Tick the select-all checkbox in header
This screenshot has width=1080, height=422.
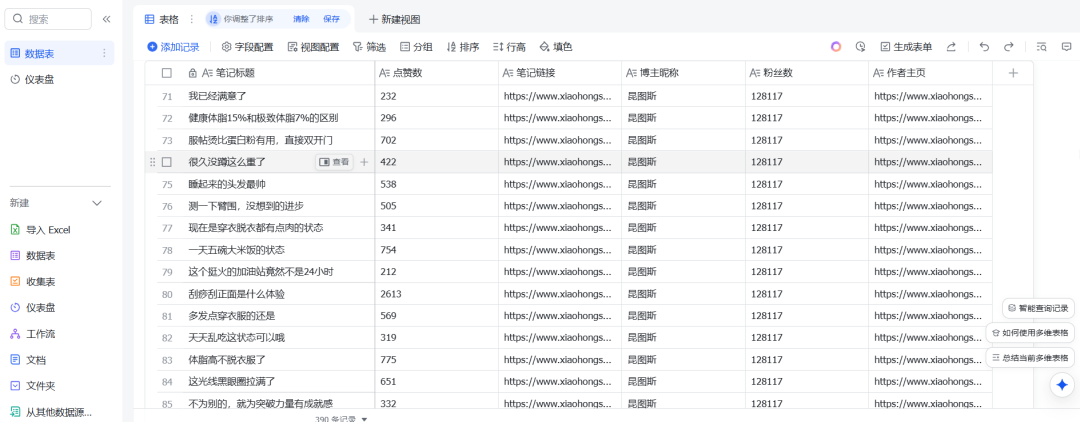click(167, 73)
